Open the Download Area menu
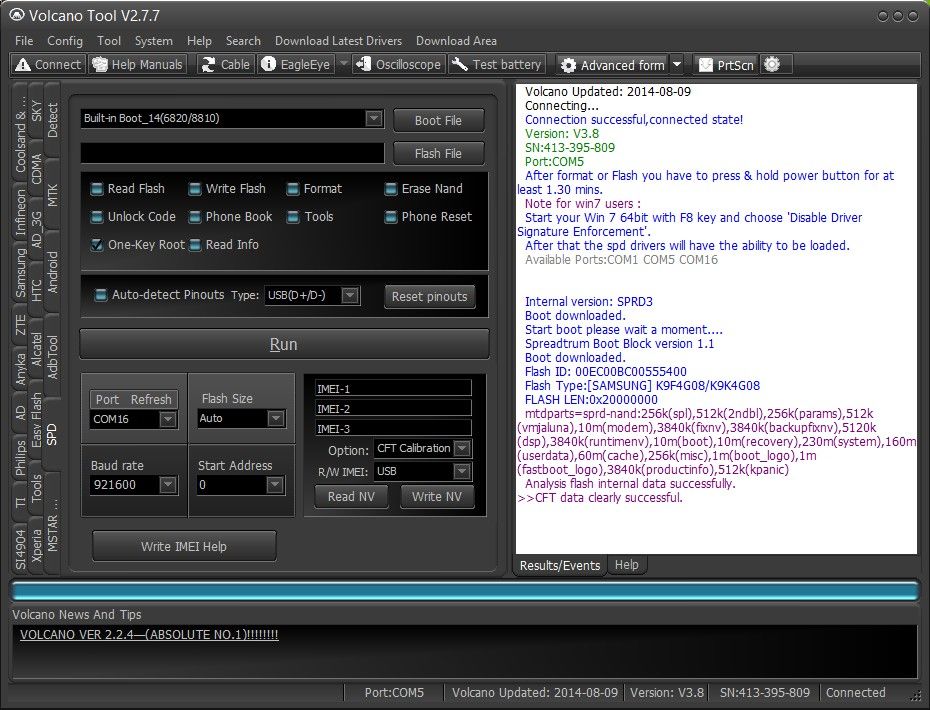 [456, 41]
